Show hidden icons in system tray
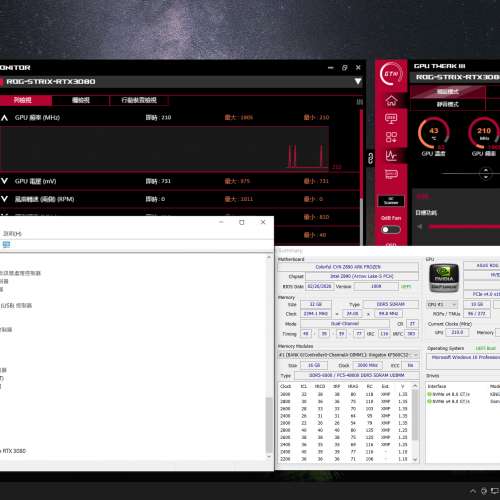The image size is (500, 500). 473,491
